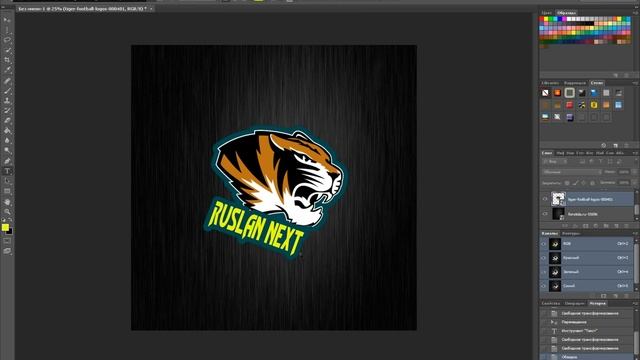Select the Crop tool
The width and height of the screenshot is (640, 360).
point(7,60)
